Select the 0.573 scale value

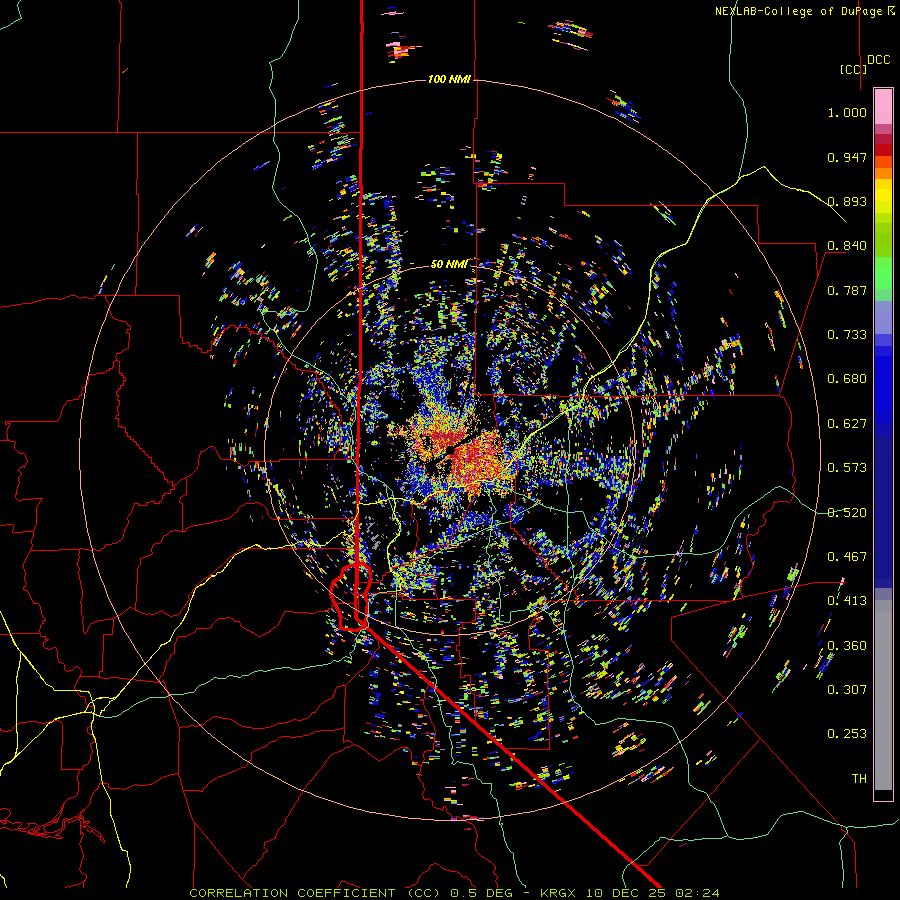click(x=847, y=468)
